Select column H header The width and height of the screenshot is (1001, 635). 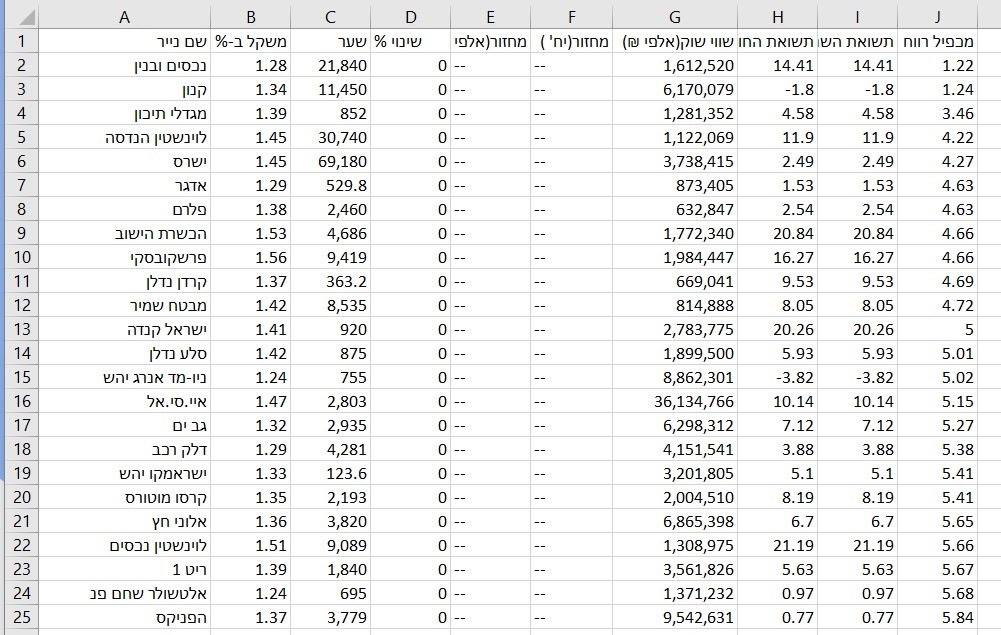777,17
